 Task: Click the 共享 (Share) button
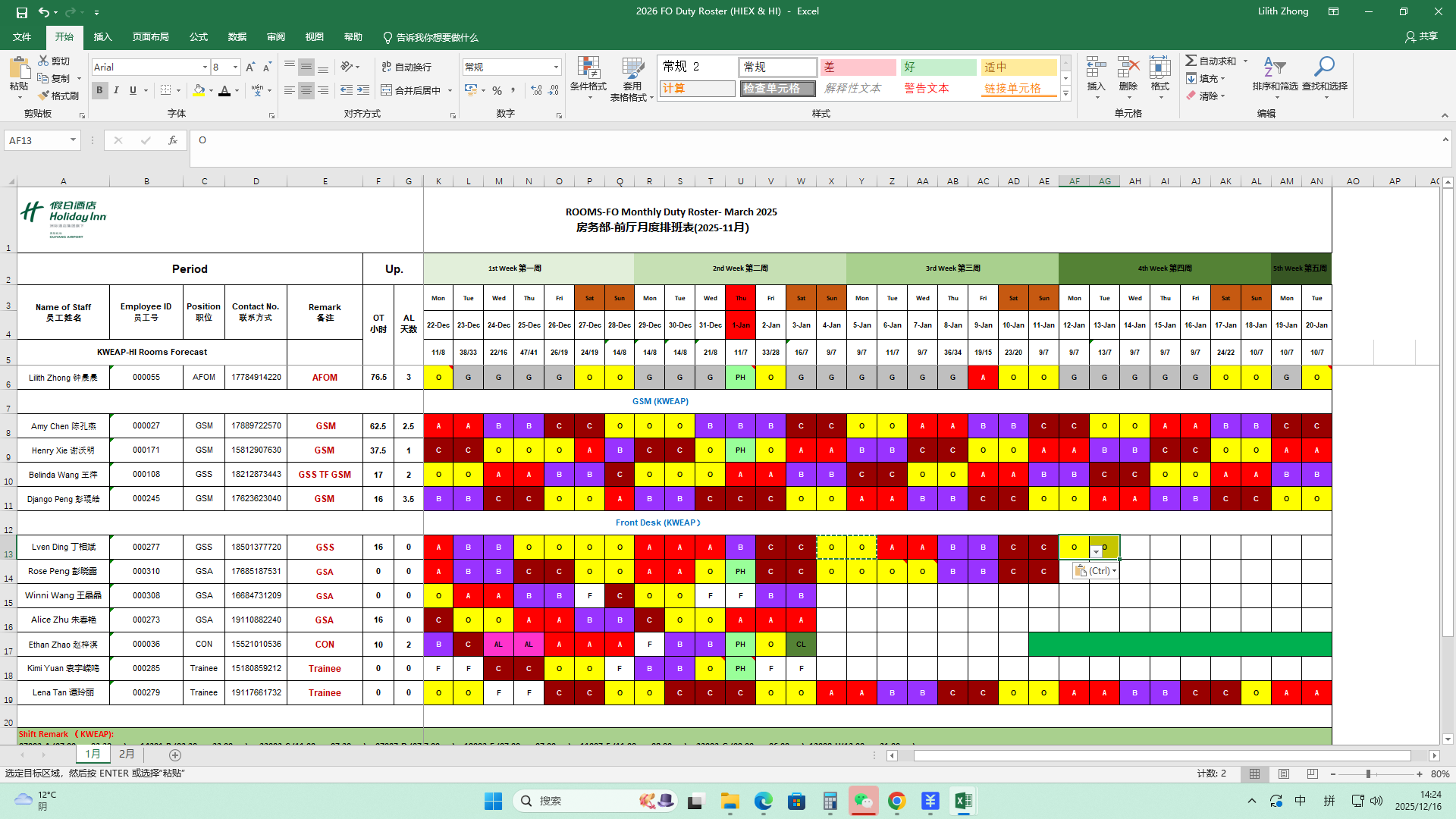tap(1421, 36)
